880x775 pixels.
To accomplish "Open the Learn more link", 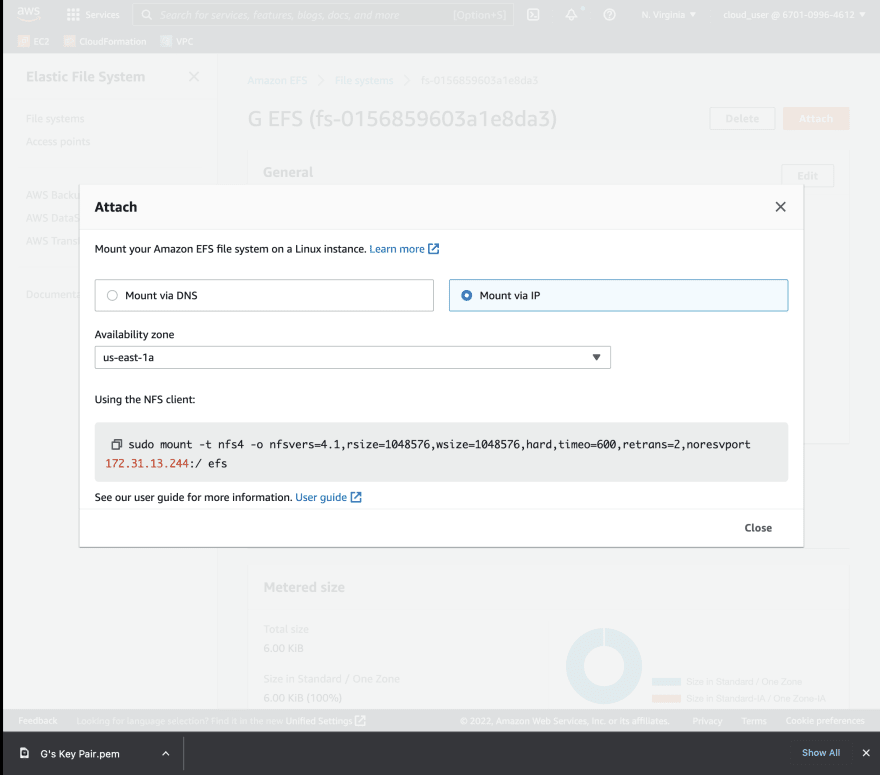I will 397,249.
